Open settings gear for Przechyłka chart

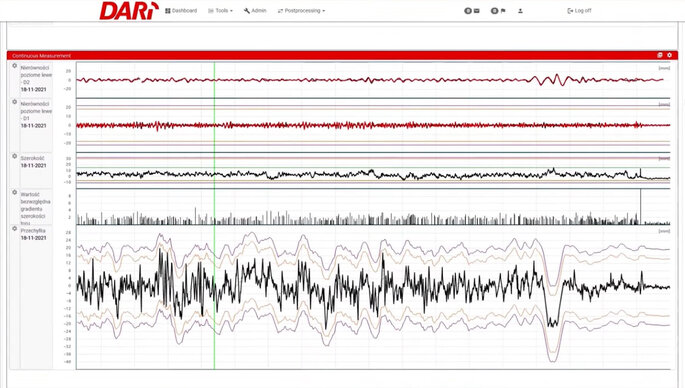click(x=14, y=229)
